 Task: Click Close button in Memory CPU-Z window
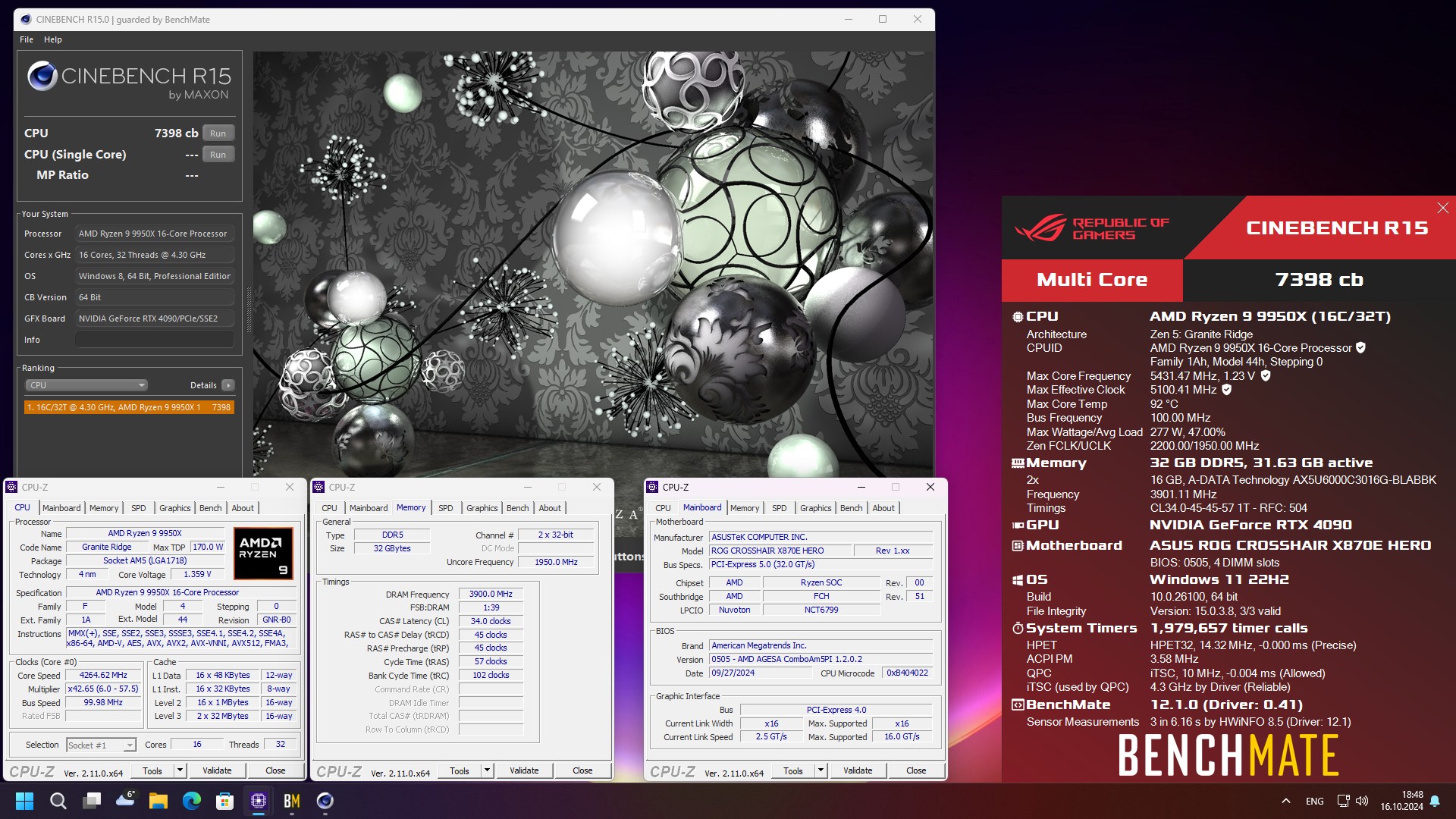pos(582,770)
